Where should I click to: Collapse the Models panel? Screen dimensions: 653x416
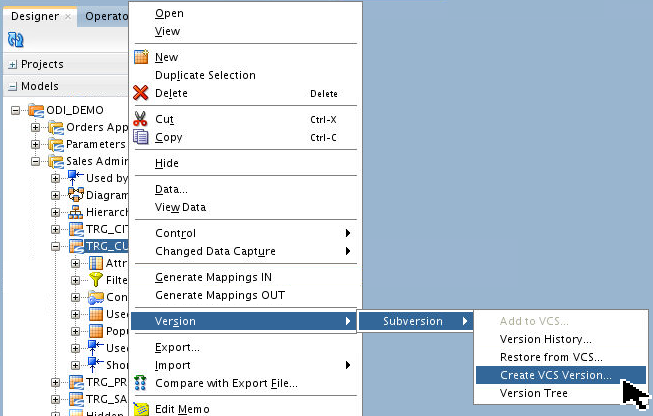click(12, 86)
